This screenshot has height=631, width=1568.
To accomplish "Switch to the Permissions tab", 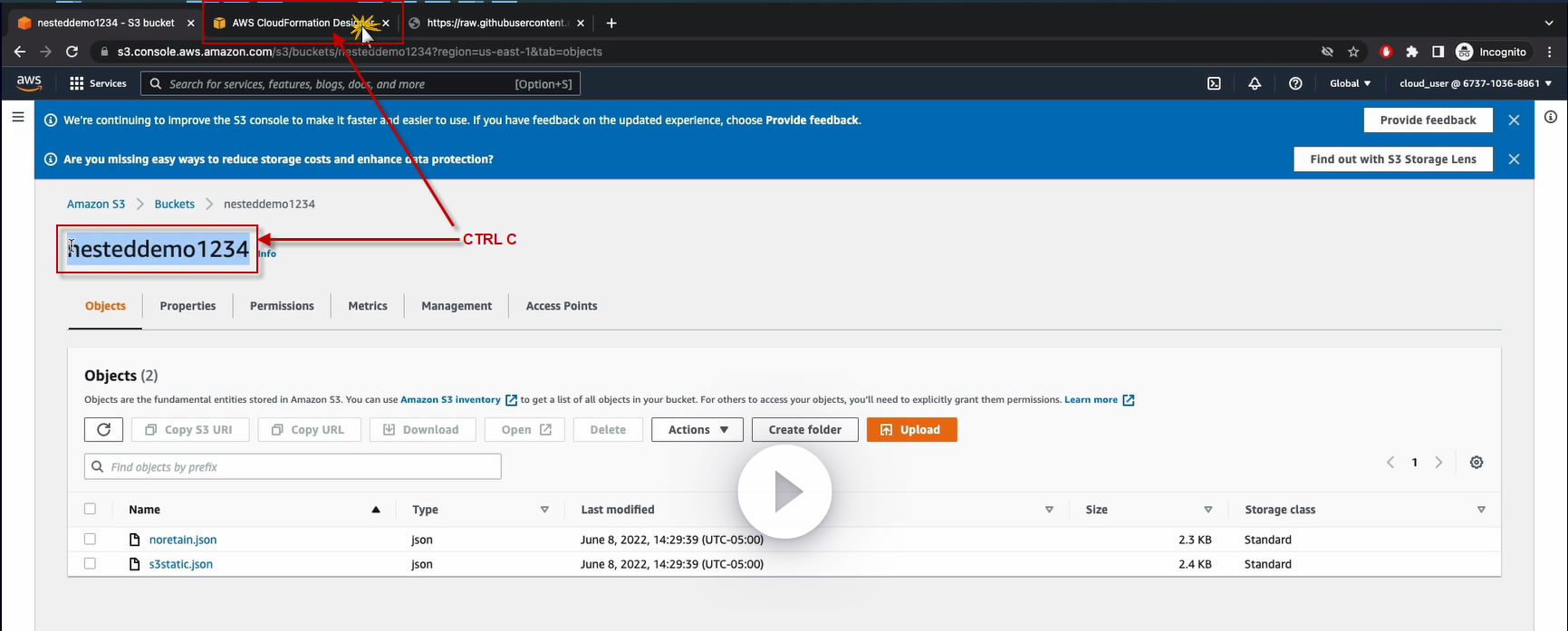I will 282,306.
